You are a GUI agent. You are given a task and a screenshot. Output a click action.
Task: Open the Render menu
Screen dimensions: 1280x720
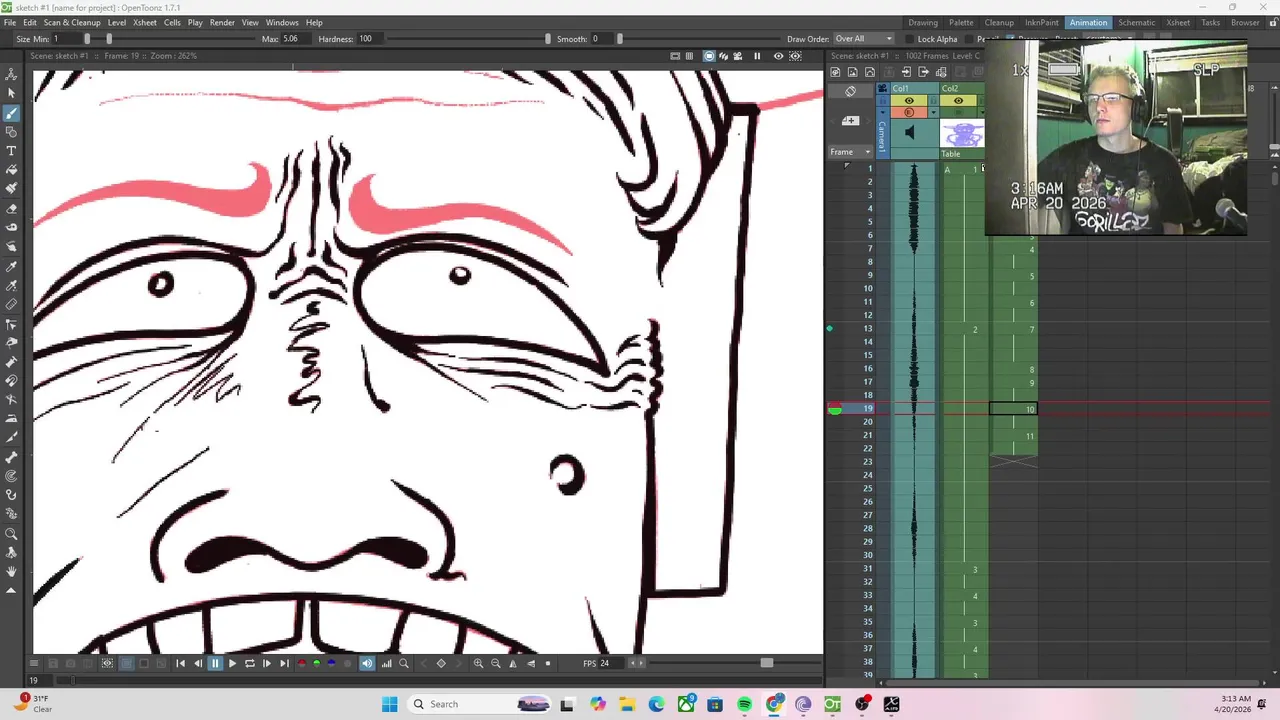222,22
